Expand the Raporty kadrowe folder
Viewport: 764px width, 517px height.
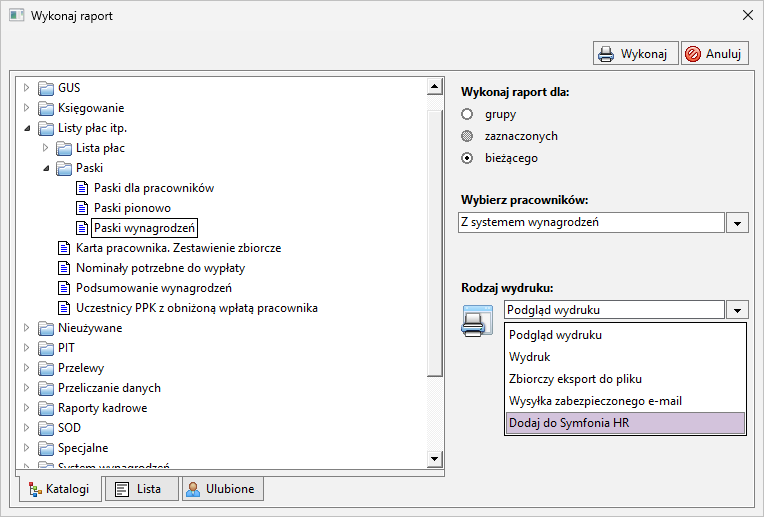click(x=26, y=408)
